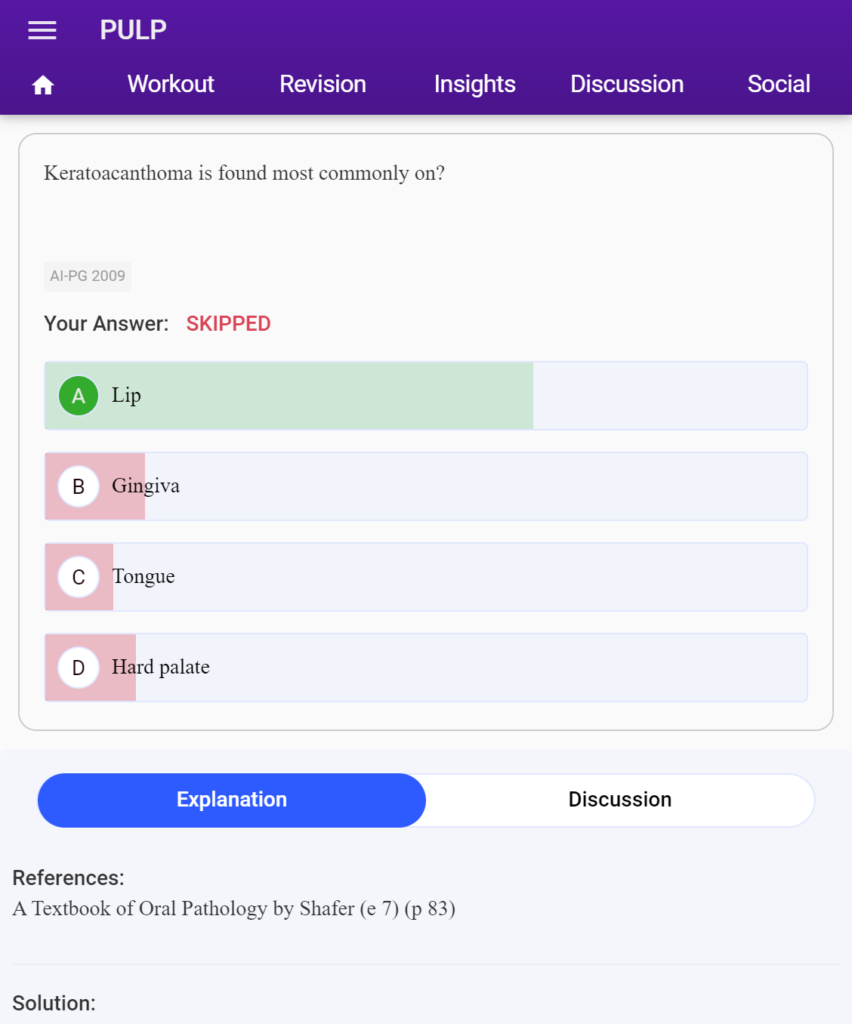The image size is (852, 1024).
Task: Choose the Hard palate answer row
Action: point(426,667)
